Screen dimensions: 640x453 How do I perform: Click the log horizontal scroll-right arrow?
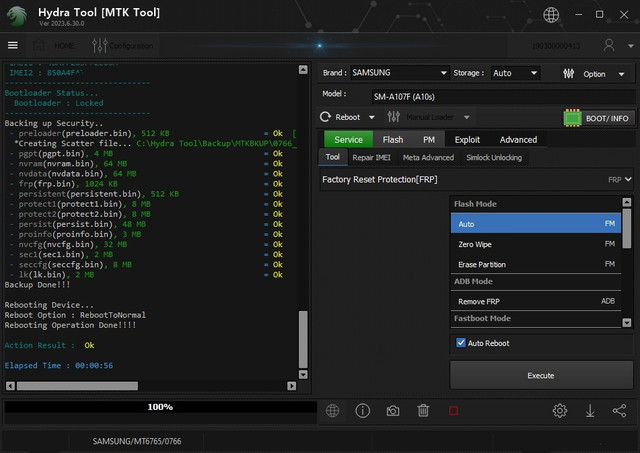coord(291,386)
